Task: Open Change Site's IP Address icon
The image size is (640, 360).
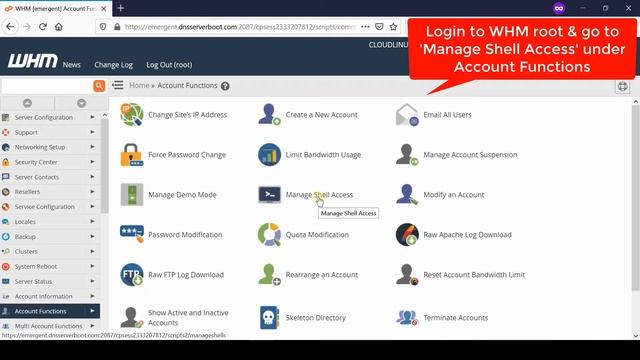Action: pos(131,115)
